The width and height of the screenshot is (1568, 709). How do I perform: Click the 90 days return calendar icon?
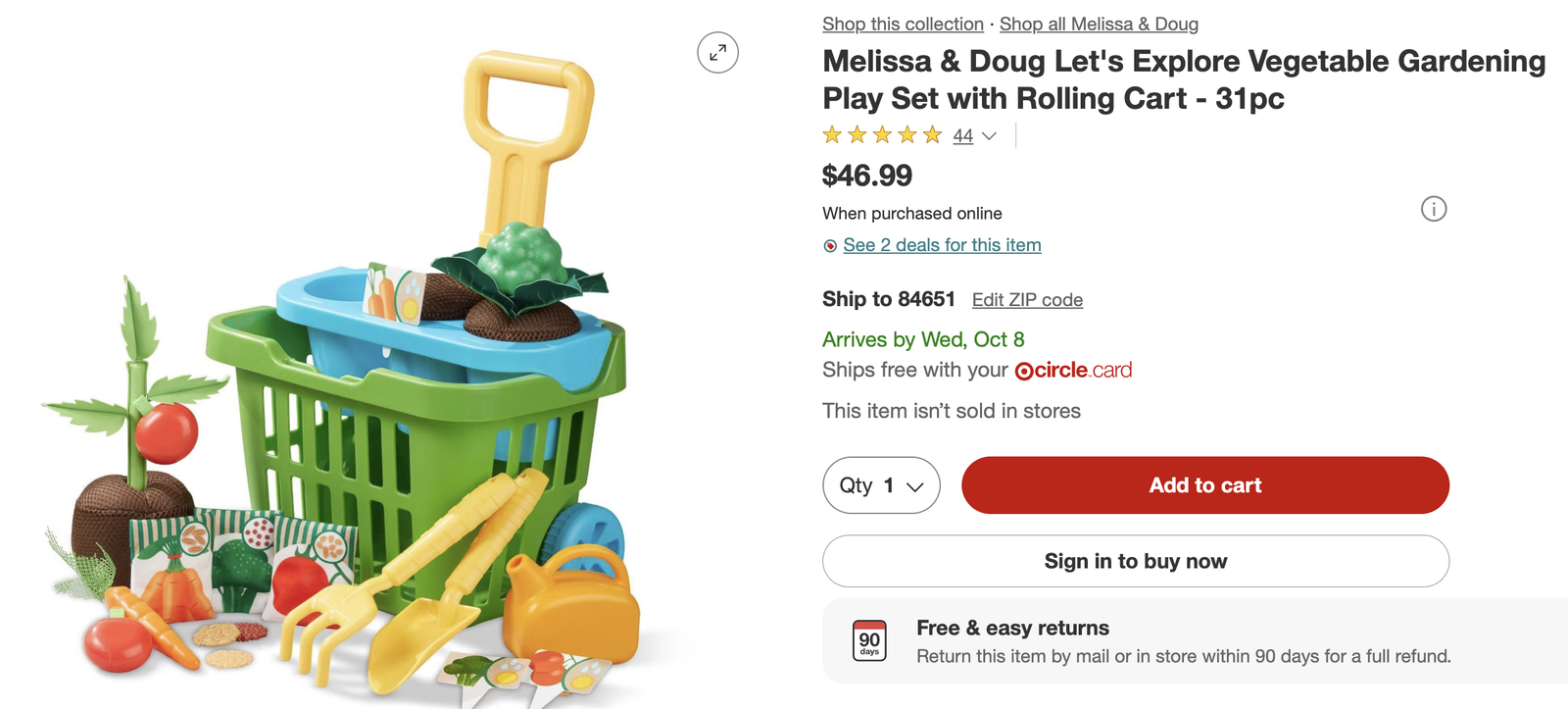click(x=869, y=640)
